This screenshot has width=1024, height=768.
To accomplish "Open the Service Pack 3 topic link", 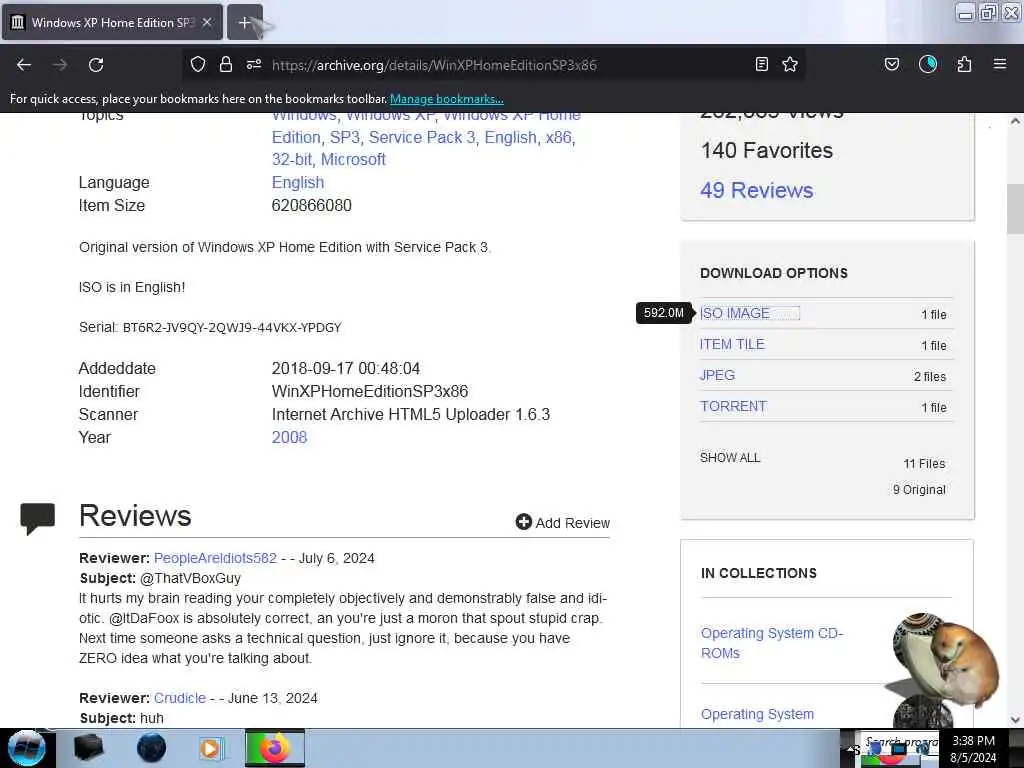I will tap(422, 137).
